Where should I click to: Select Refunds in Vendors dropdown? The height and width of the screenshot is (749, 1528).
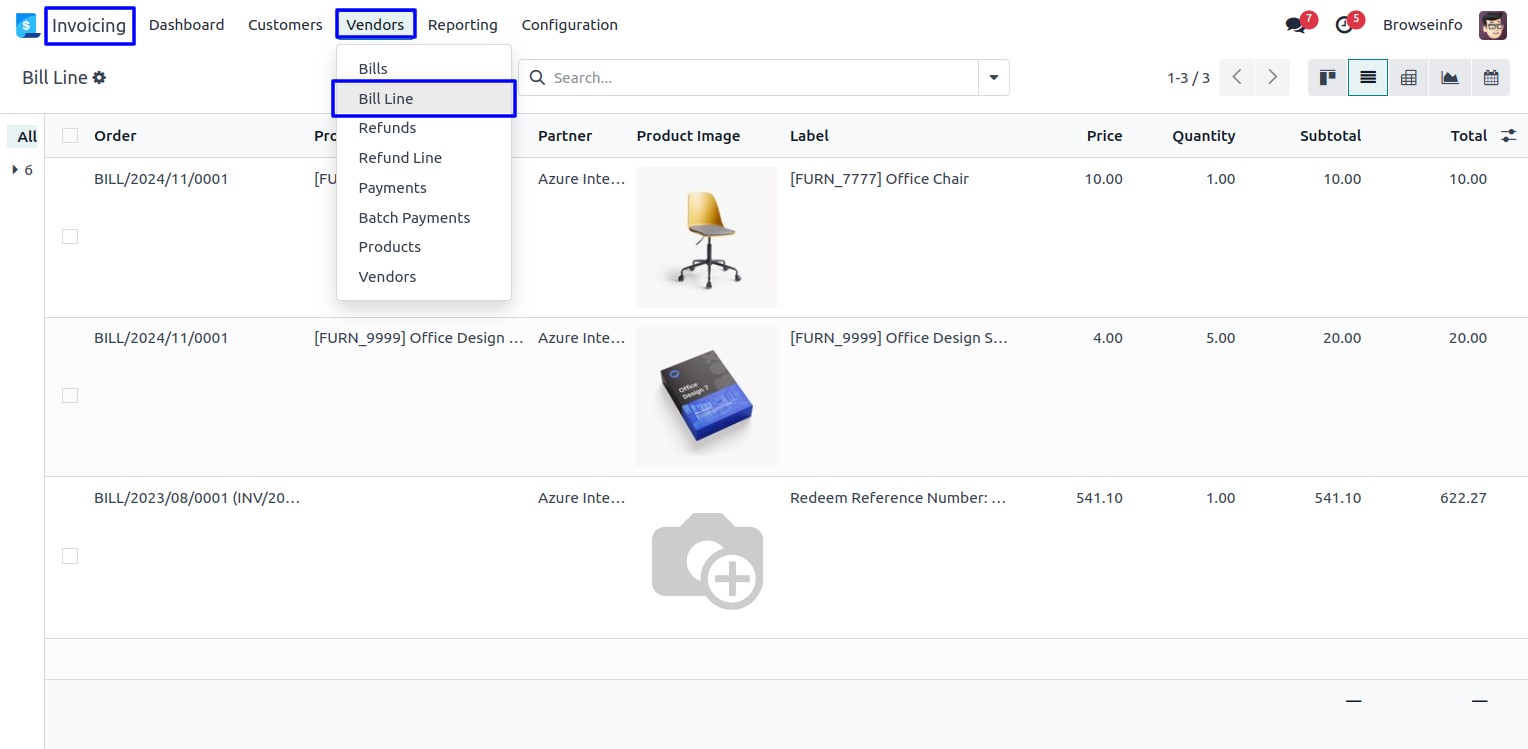tap(424, 128)
